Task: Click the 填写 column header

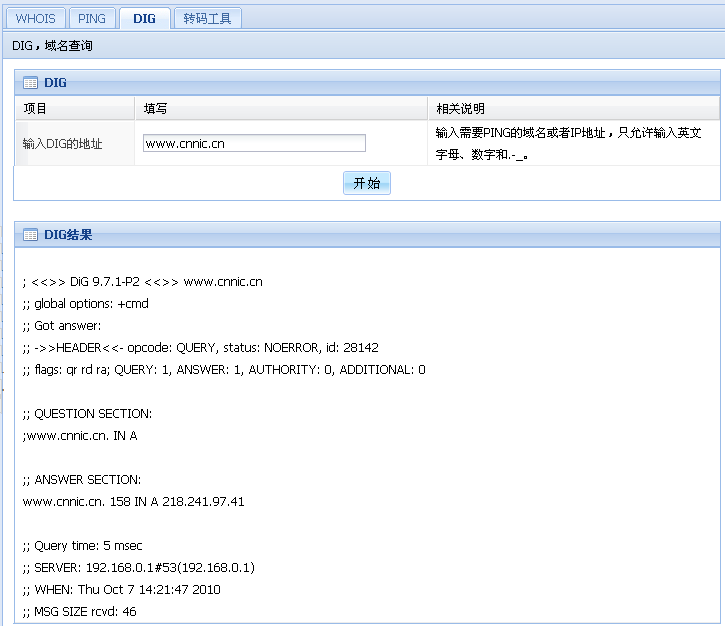Action: pos(155,108)
